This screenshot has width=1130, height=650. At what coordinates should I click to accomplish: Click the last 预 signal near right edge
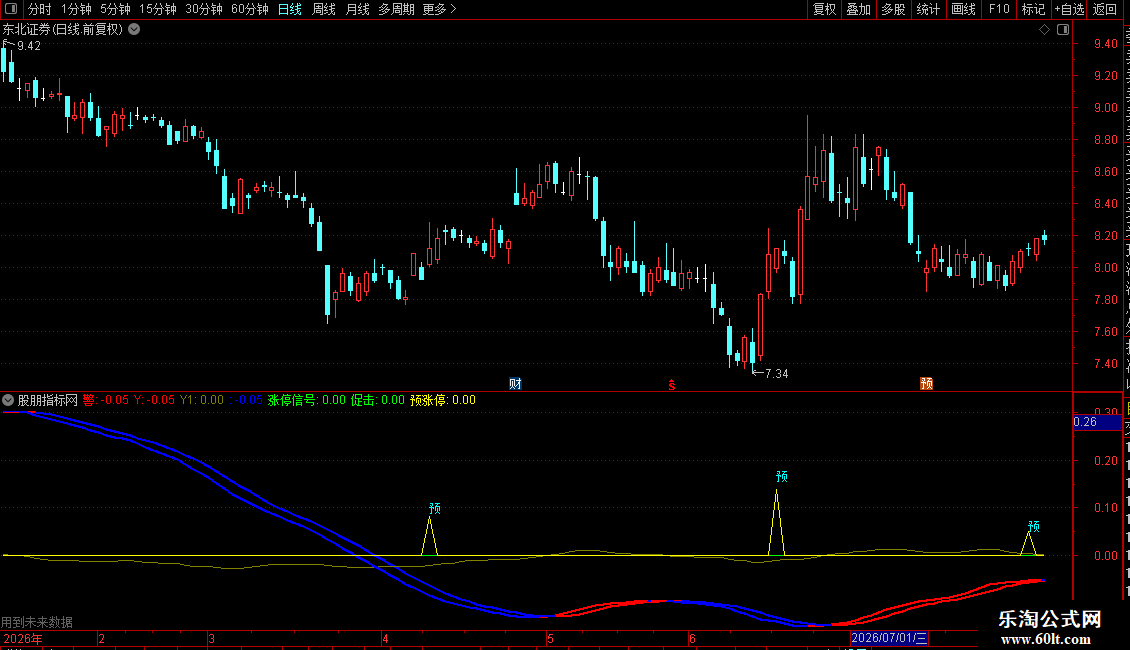click(1033, 527)
